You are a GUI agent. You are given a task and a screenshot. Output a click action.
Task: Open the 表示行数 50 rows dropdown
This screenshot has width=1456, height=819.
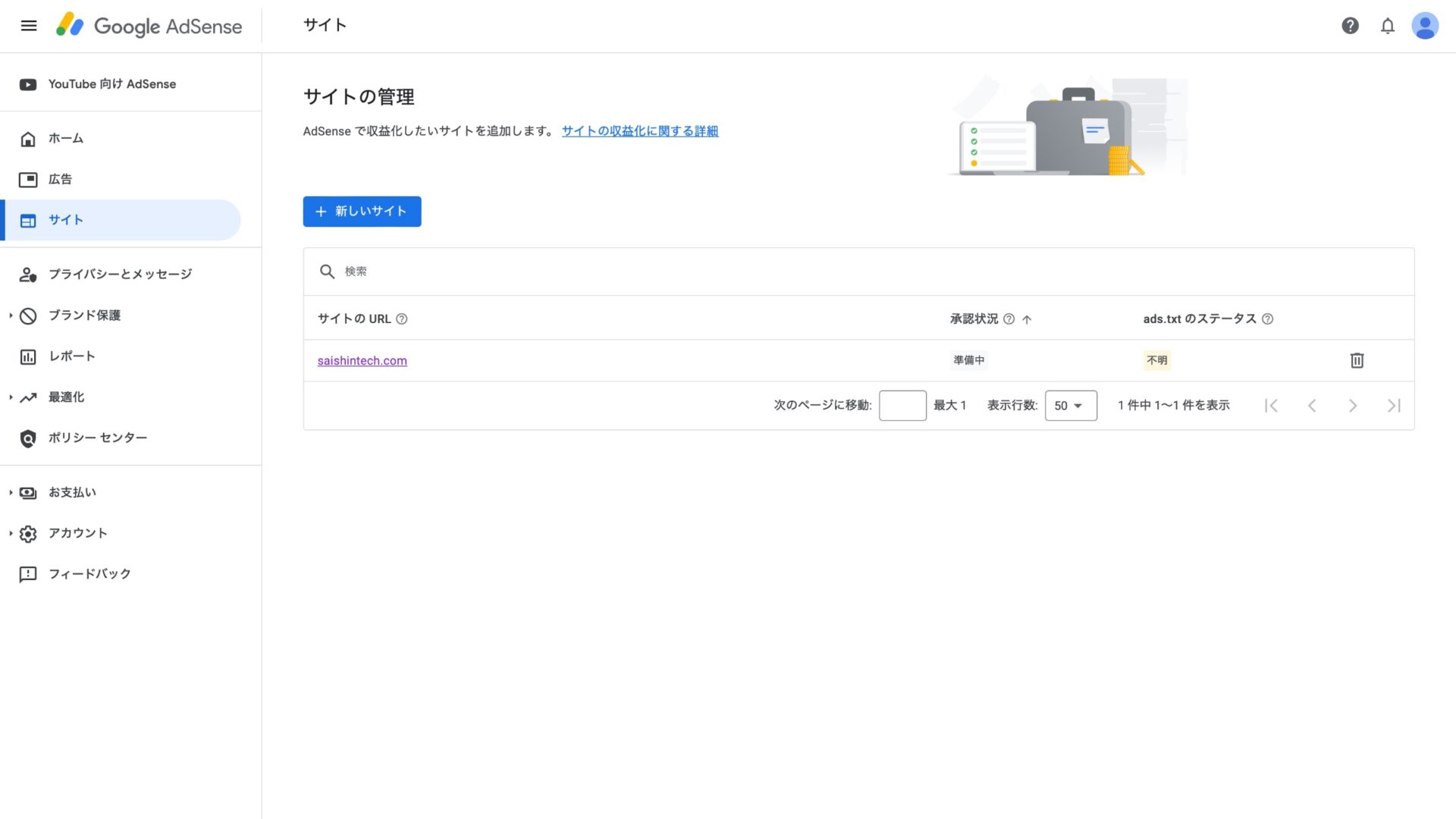1070,406
